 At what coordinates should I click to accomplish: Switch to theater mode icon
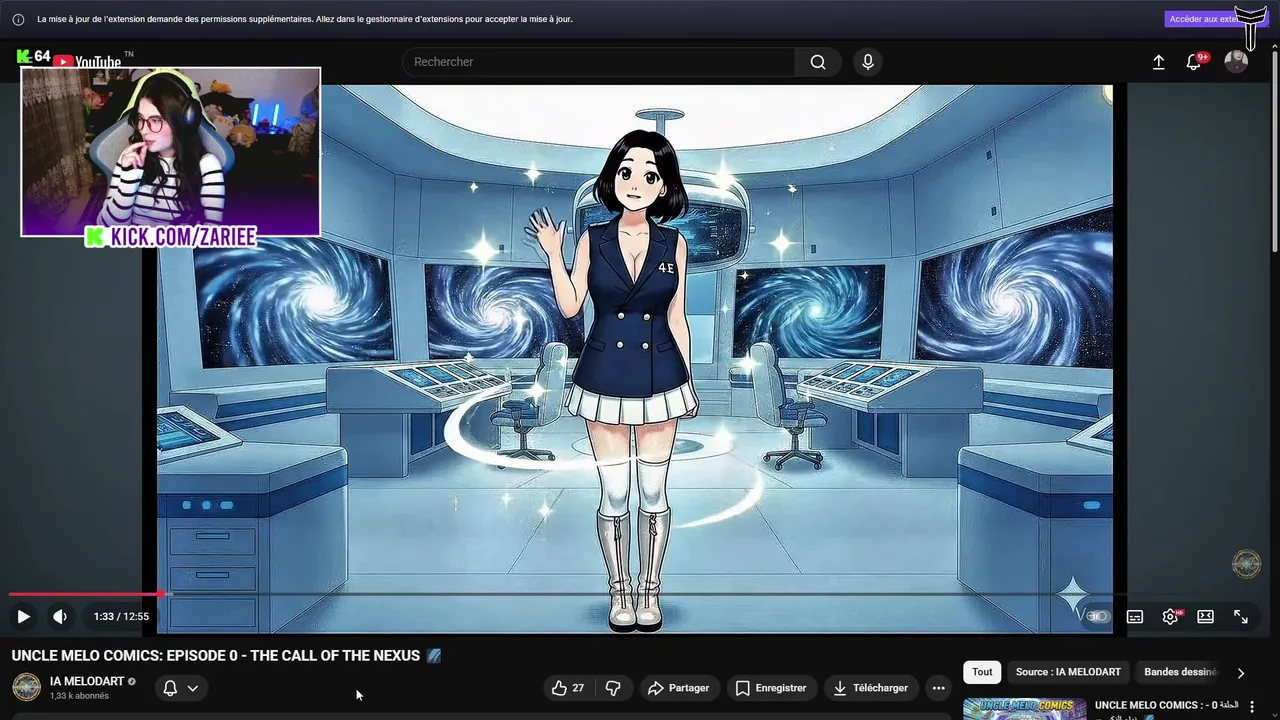coord(1206,617)
